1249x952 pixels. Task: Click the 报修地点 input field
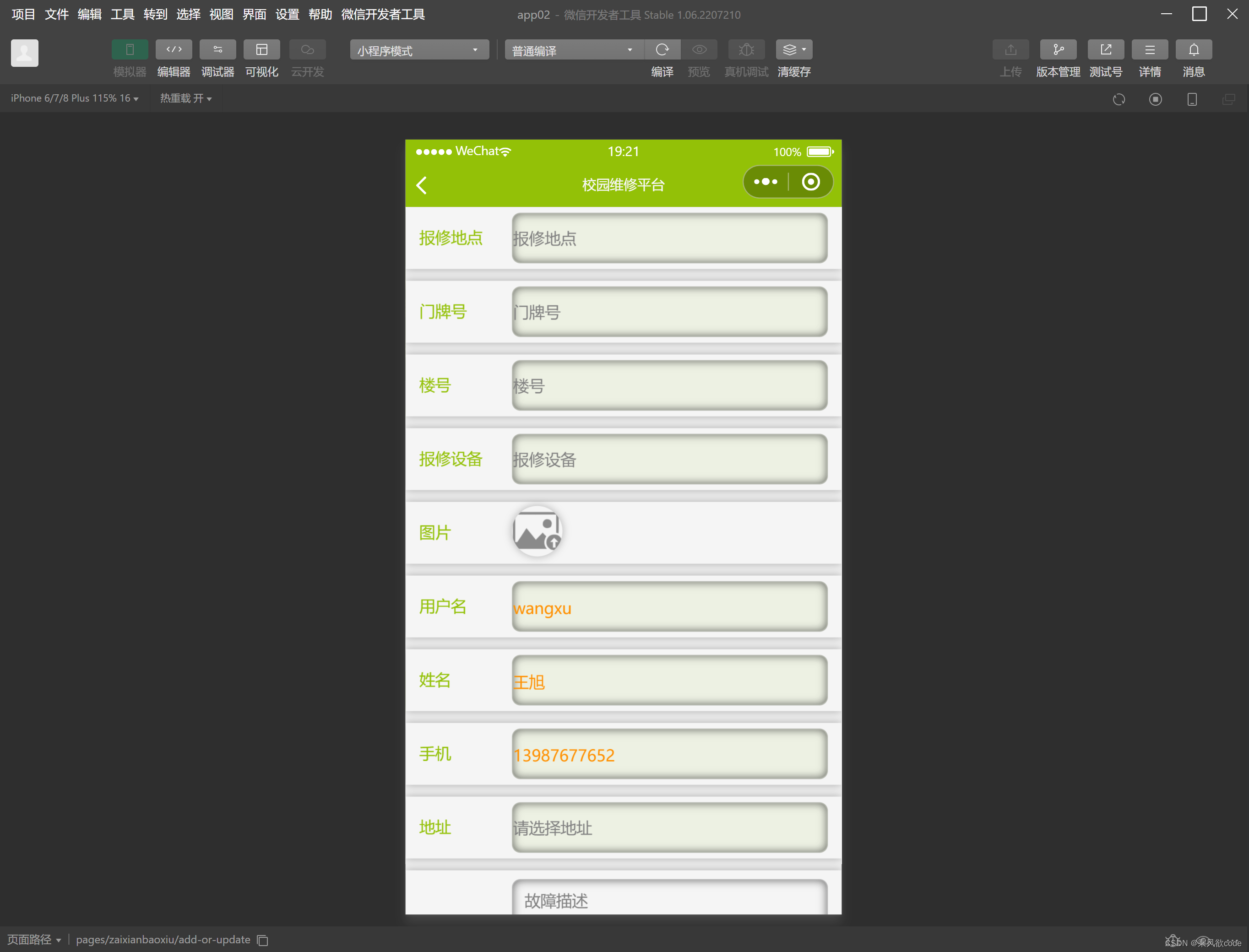click(669, 238)
